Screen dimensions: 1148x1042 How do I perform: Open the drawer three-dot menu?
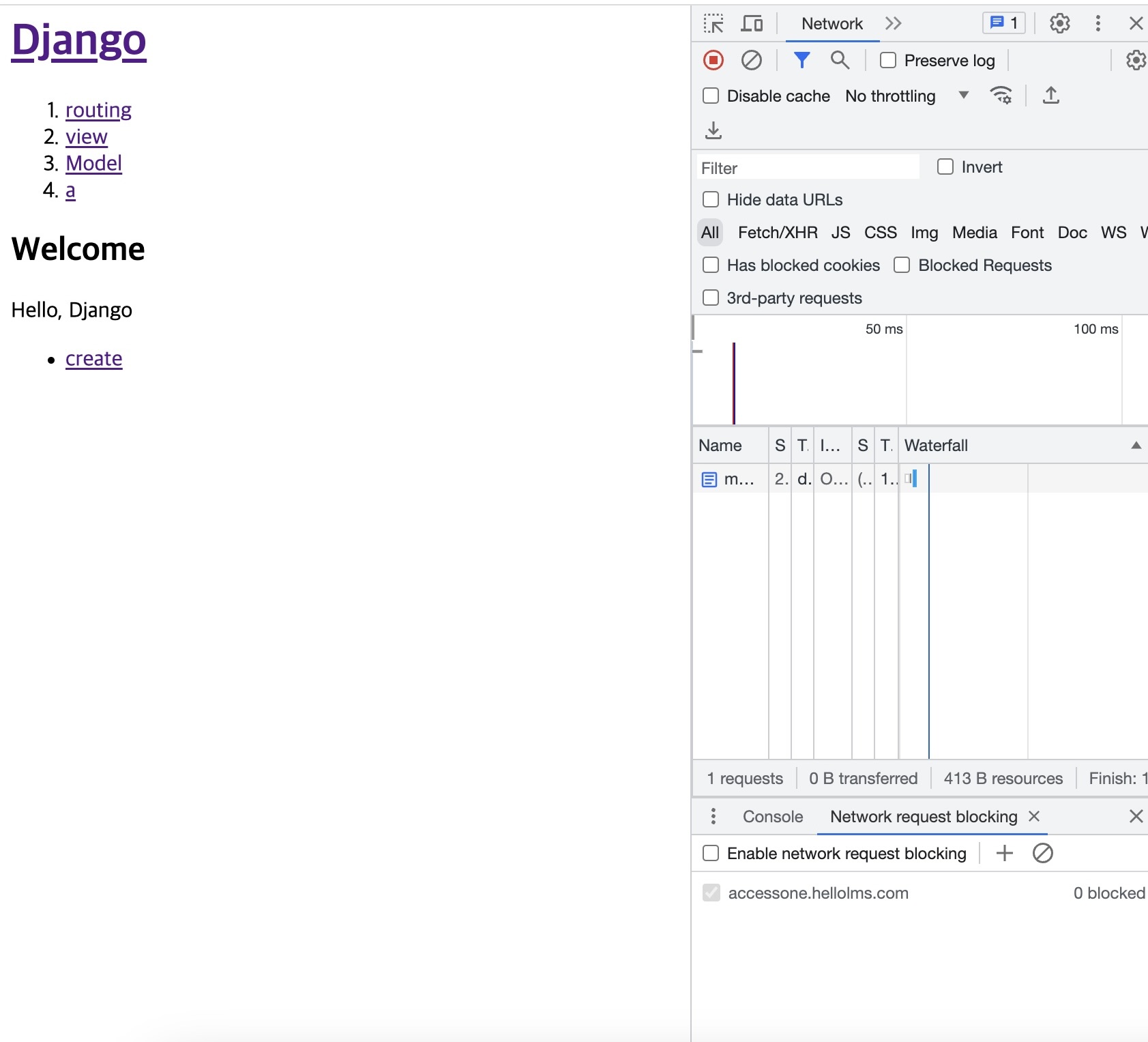tap(713, 816)
